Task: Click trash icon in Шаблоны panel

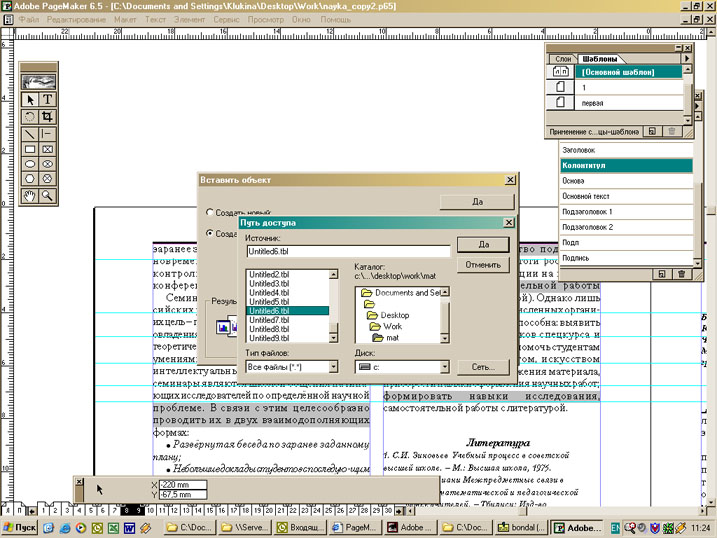Action: pos(672,131)
